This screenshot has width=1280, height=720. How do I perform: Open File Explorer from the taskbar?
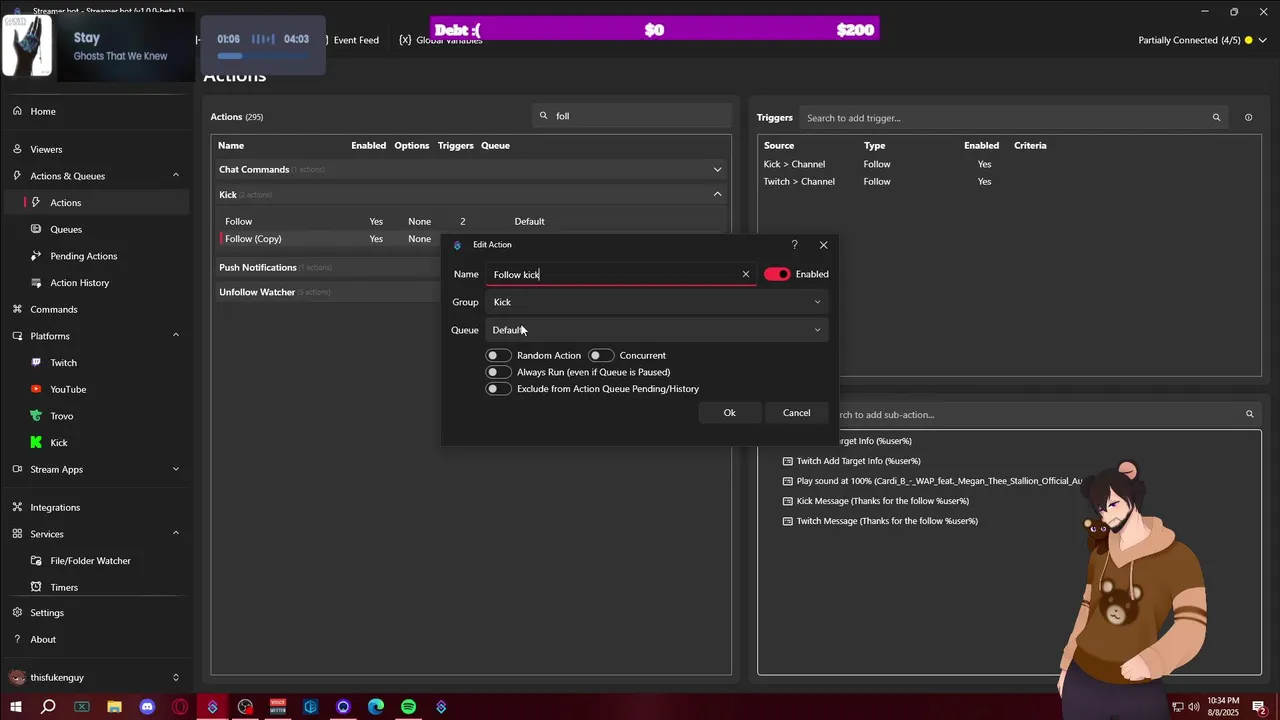click(114, 707)
